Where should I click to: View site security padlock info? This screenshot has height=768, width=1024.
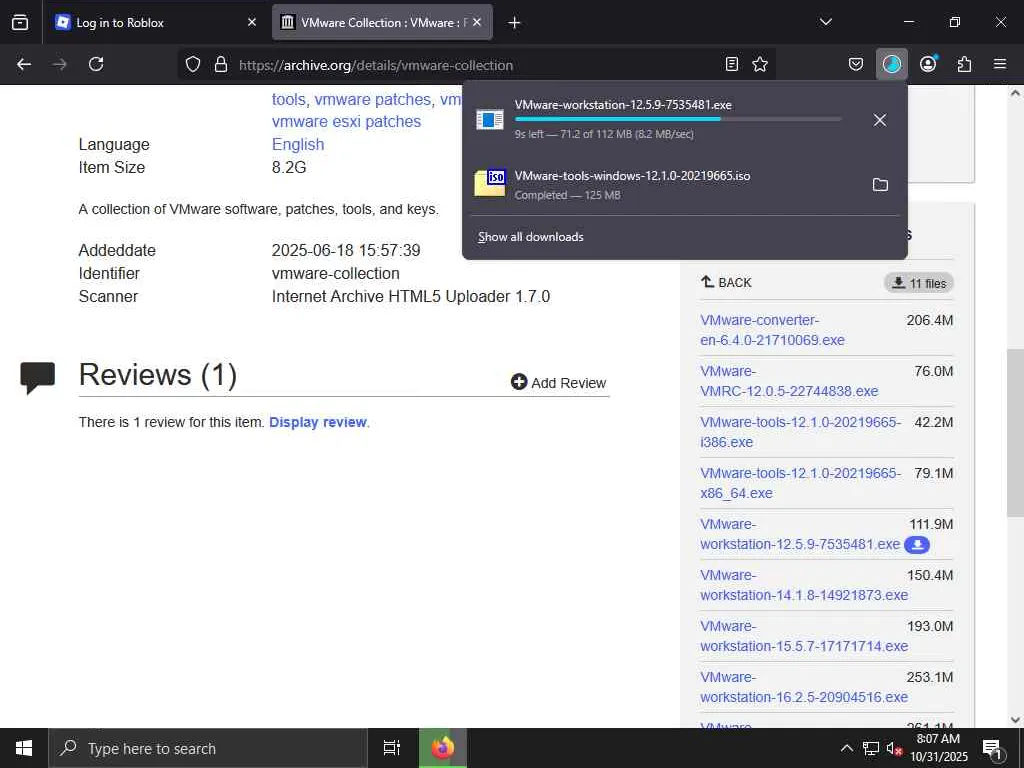click(221, 64)
